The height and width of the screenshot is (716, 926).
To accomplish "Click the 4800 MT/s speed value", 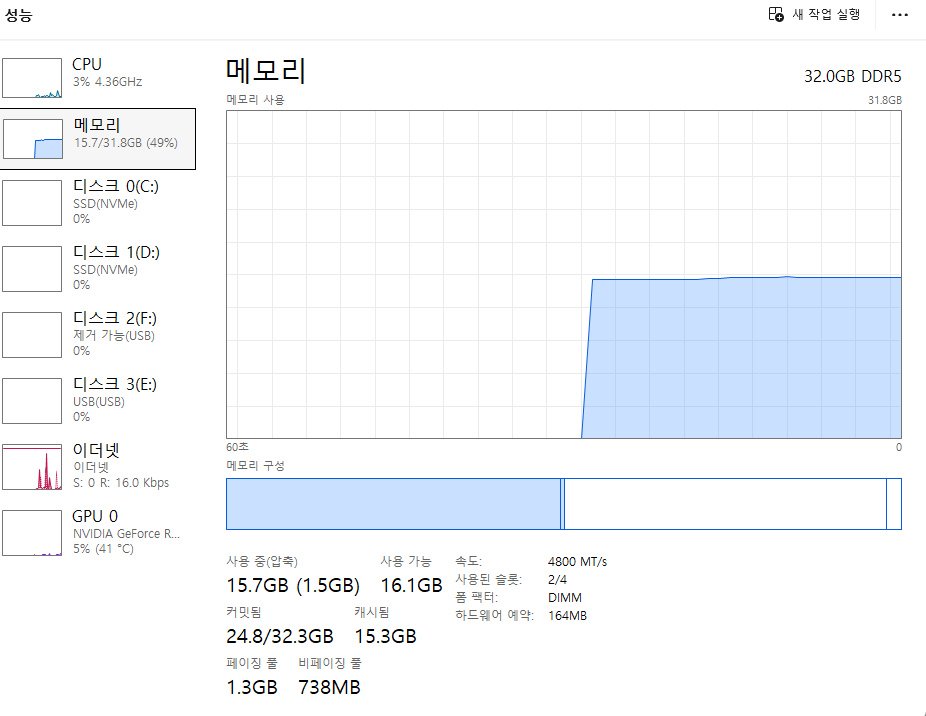I will click(x=577, y=562).
